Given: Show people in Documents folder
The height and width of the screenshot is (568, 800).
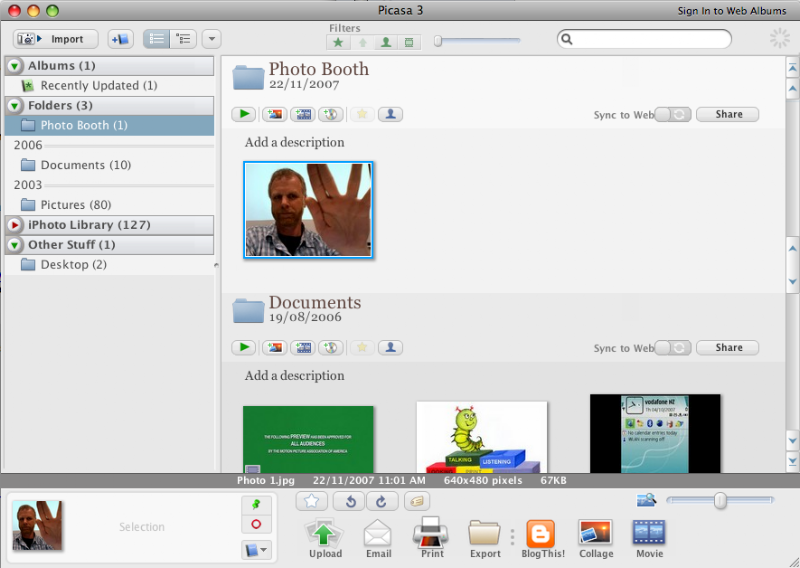Looking at the screenshot, I should (390, 348).
